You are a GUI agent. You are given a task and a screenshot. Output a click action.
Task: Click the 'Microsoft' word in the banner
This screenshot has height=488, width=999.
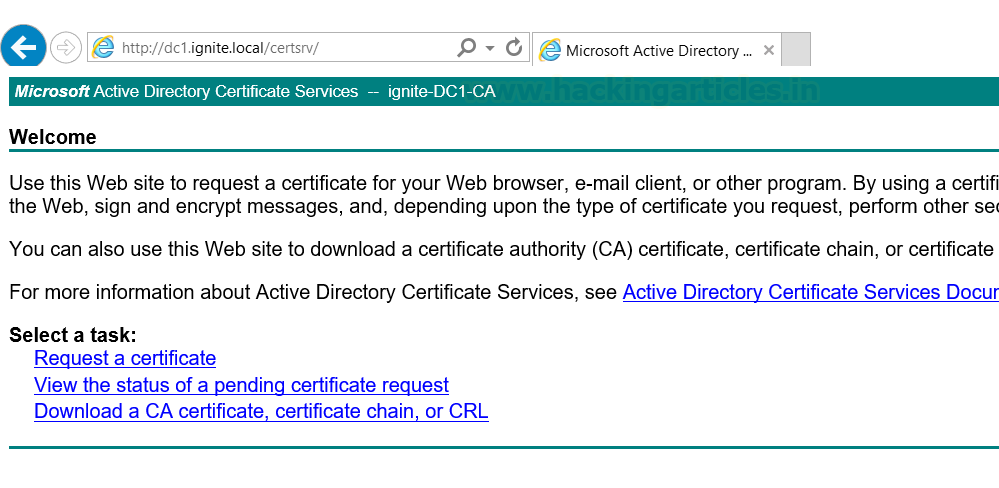click(52, 92)
